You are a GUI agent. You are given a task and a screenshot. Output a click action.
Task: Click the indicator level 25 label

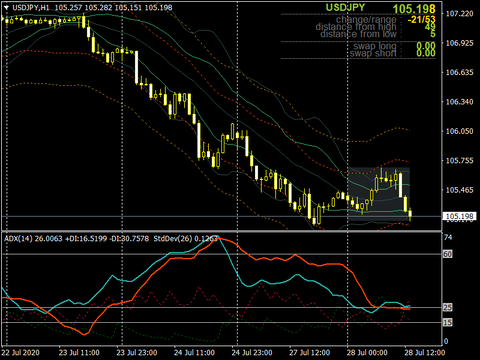click(x=447, y=307)
